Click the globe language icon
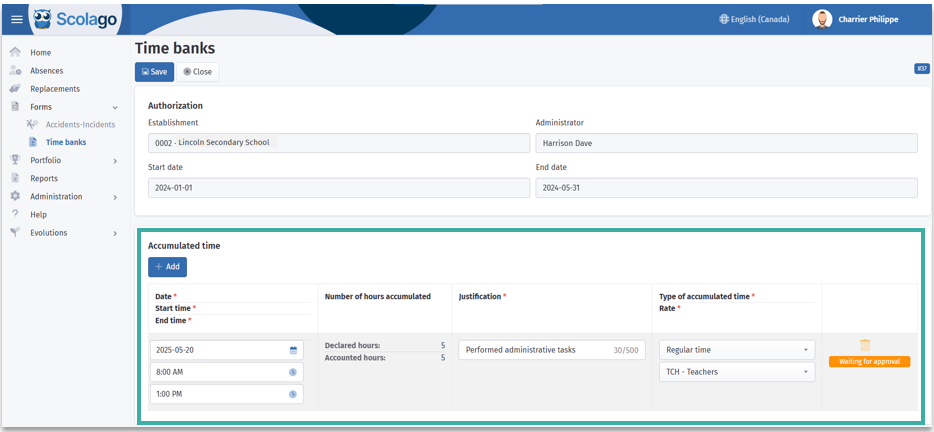The width and height of the screenshot is (934, 432). click(724, 19)
